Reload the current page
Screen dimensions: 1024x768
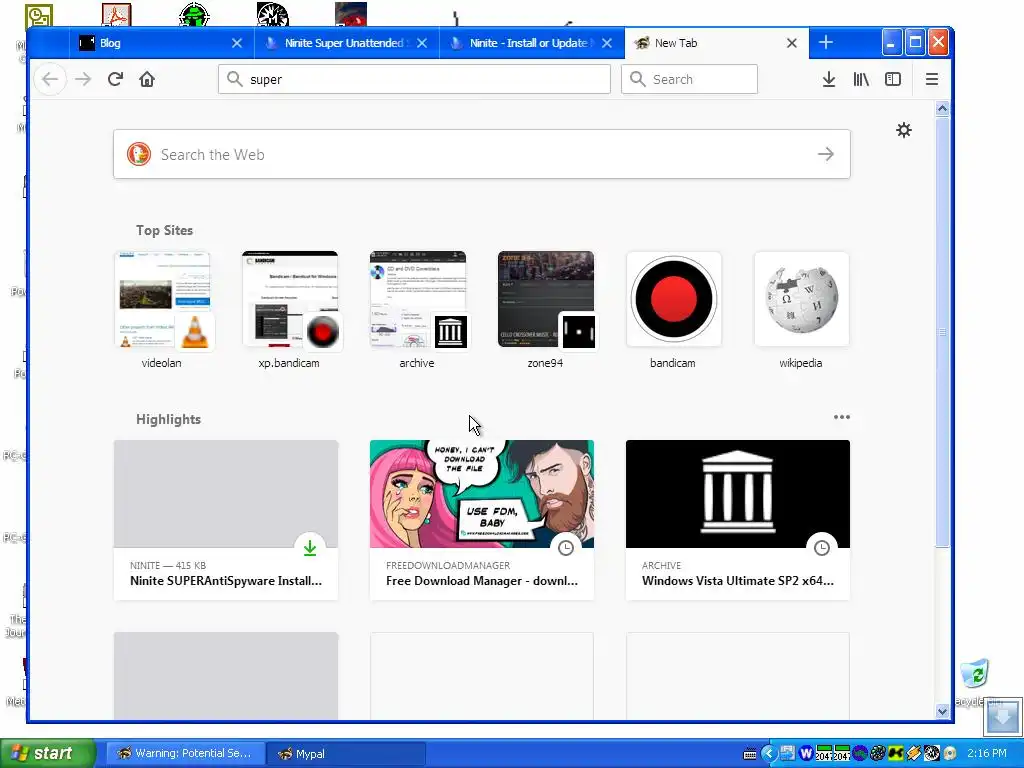(116, 79)
